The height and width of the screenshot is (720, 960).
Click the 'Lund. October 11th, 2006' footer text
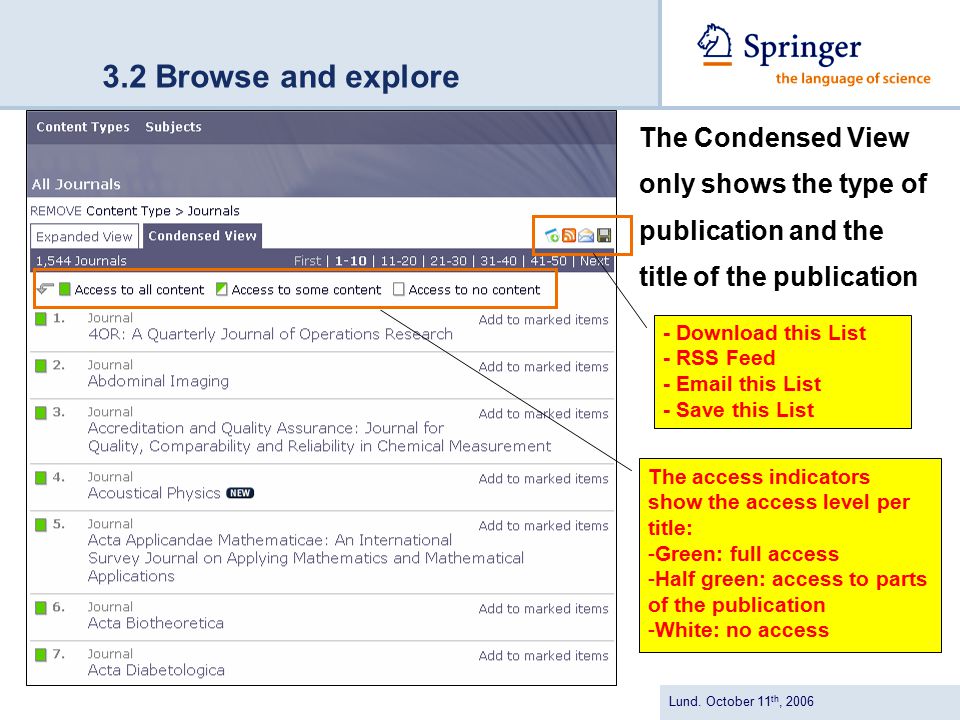(741, 701)
